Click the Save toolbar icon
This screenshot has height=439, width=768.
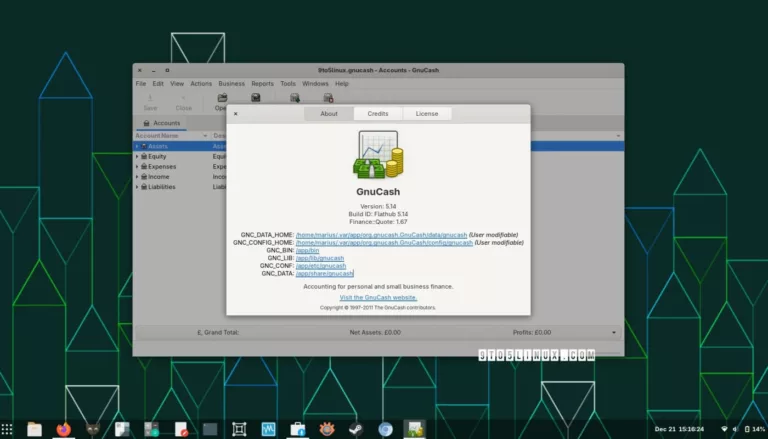pyautogui.click(x=150, y=99)
